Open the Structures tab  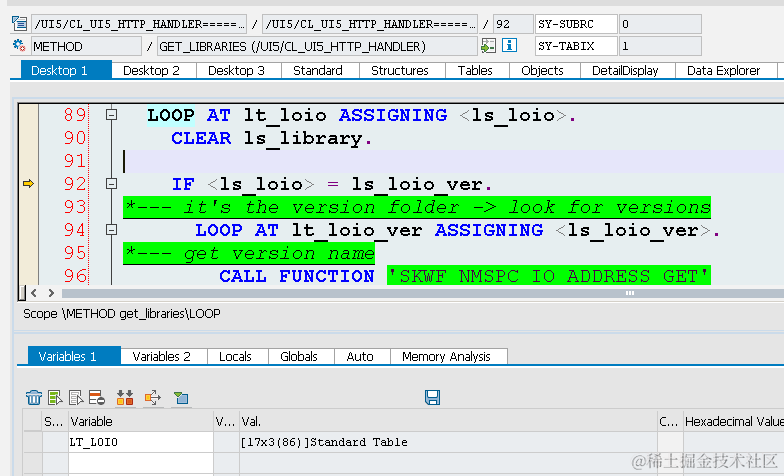(x=402, y=70)
